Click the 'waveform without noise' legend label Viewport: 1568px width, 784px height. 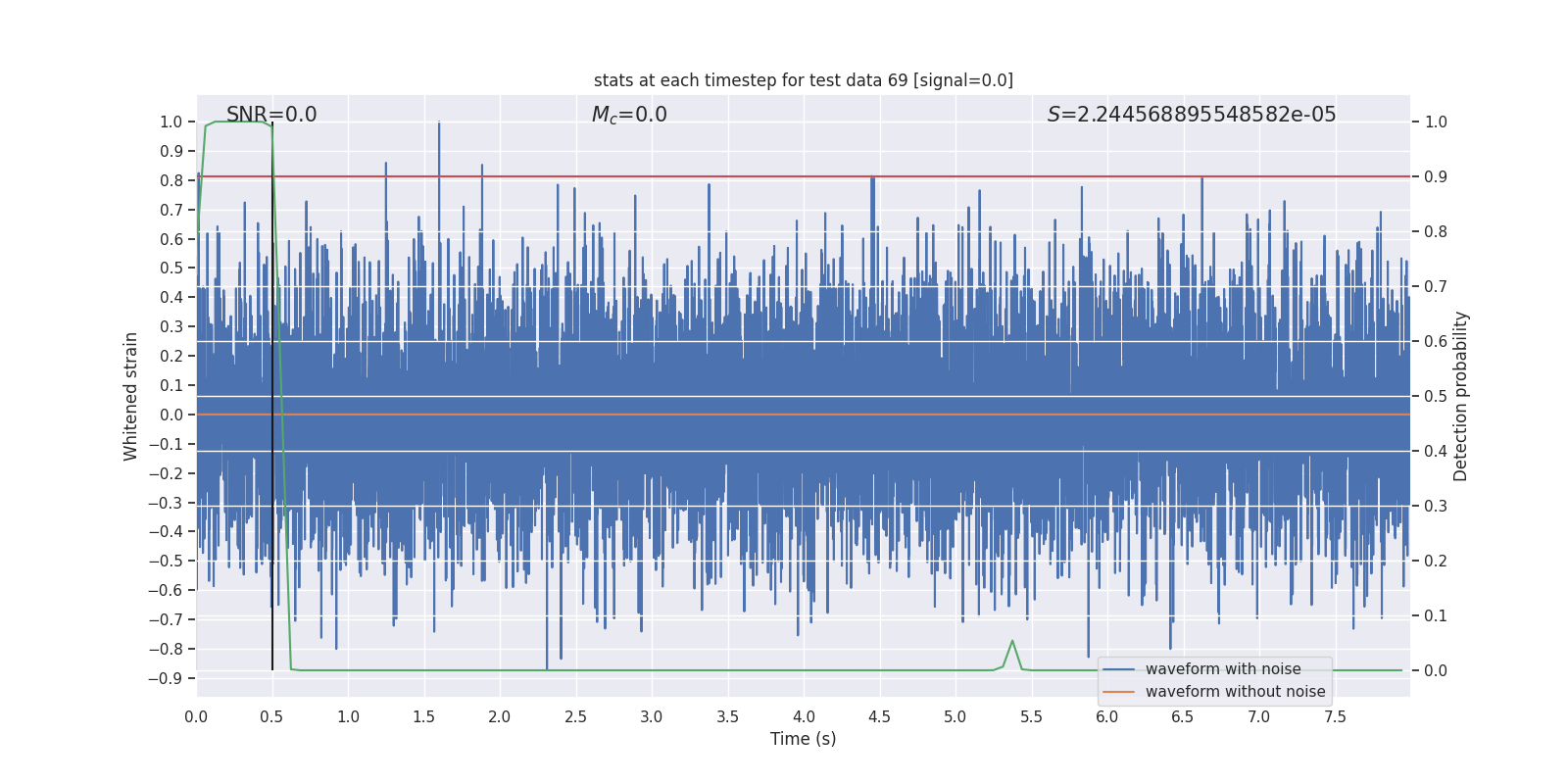pos(1235,692)
